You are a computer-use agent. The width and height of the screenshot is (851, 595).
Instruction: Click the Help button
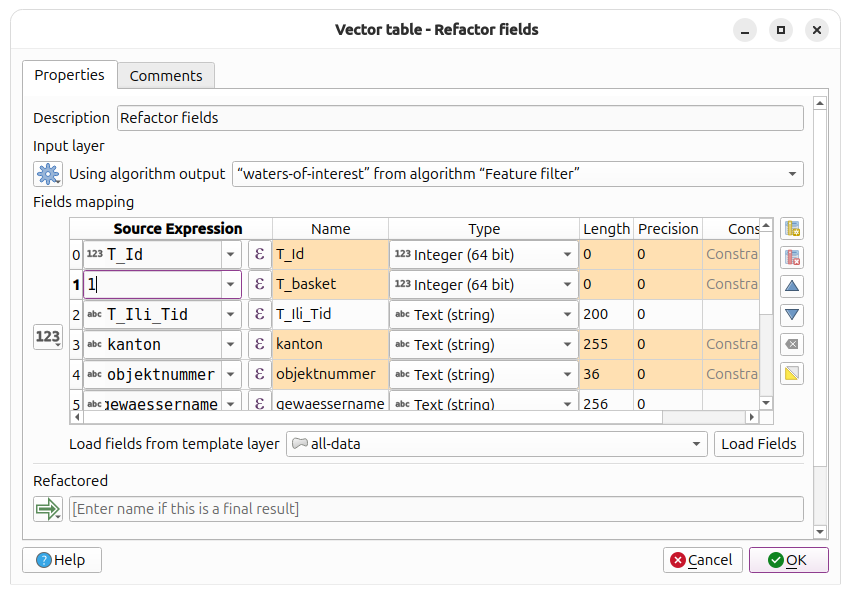(x=62, y=560)
